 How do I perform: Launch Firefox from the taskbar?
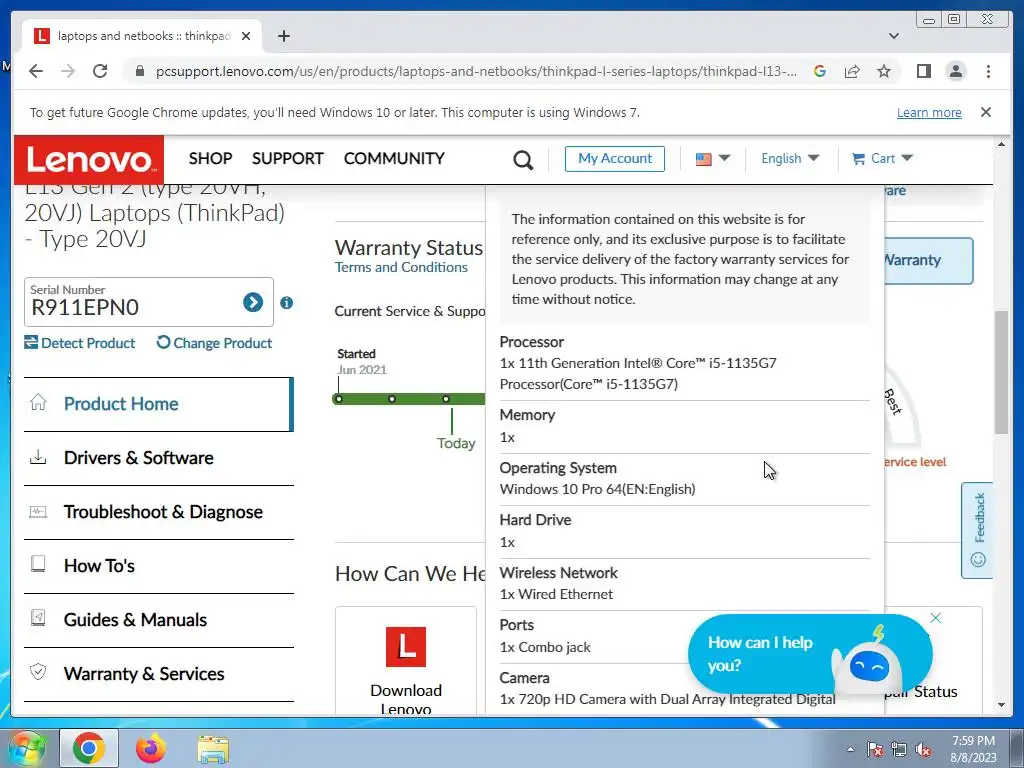click(x=151, y=748)
